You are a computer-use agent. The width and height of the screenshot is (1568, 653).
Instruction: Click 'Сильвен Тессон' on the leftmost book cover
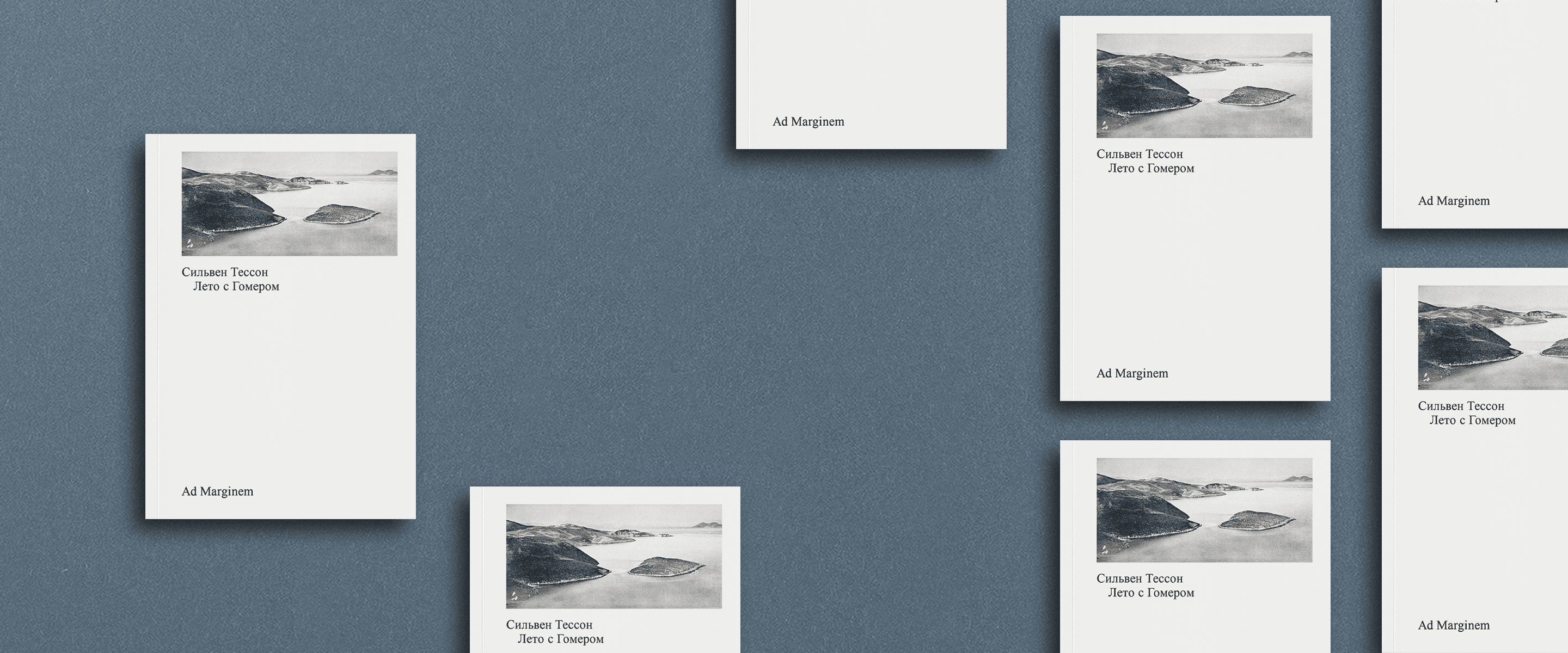pos(225,272)
